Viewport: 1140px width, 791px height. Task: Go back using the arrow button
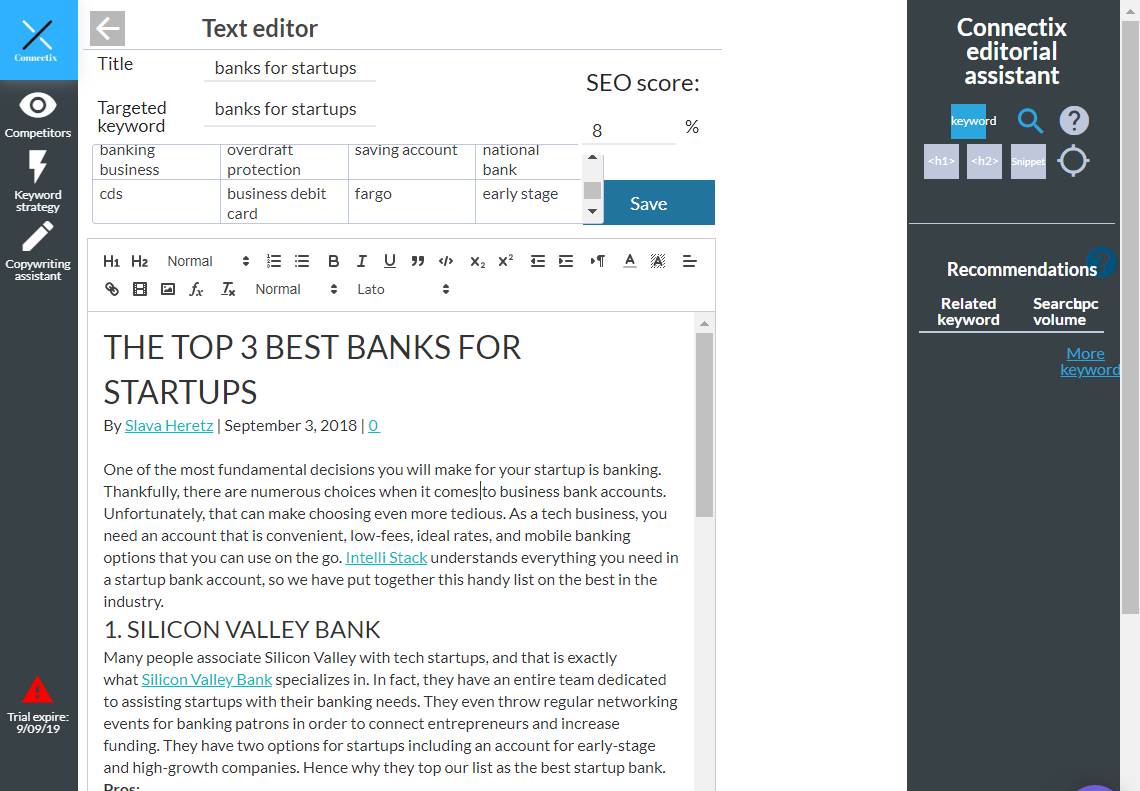point(108,29)
